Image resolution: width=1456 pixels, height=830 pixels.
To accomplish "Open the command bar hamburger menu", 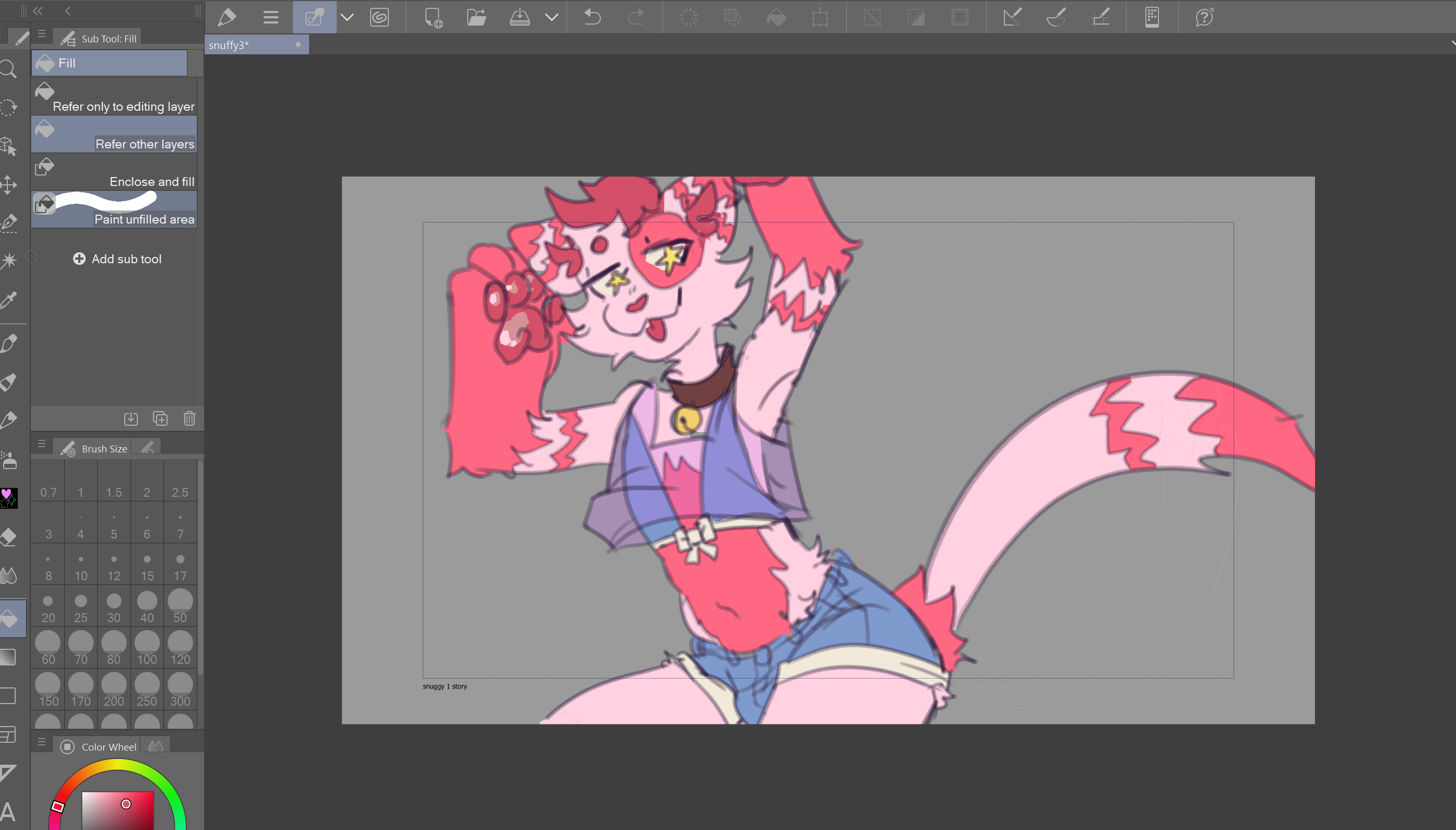I will click(x=270, y=17).
